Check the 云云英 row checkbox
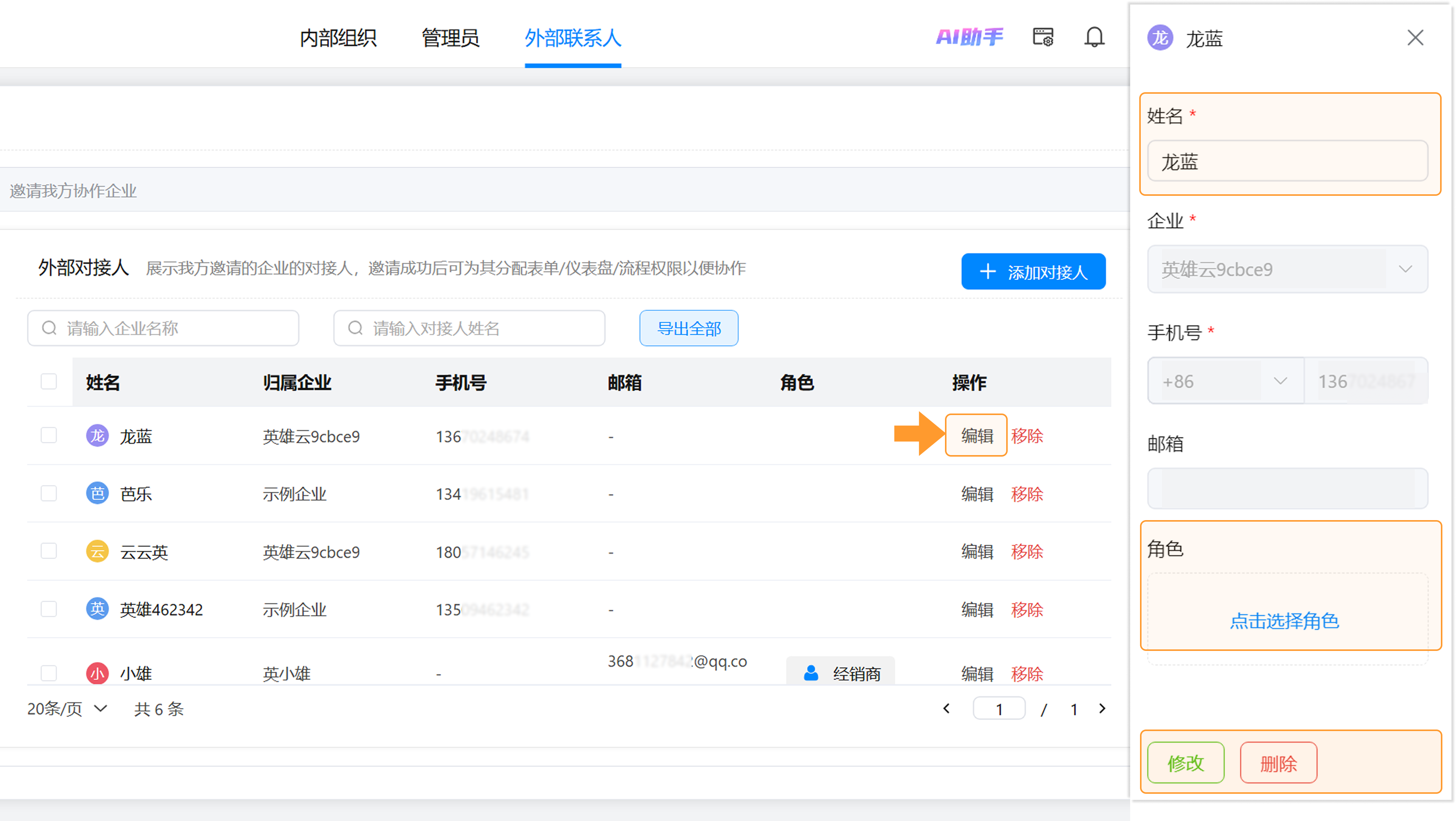The width and height of the screenshot is (1456, 821). click(x=49, y=551)
